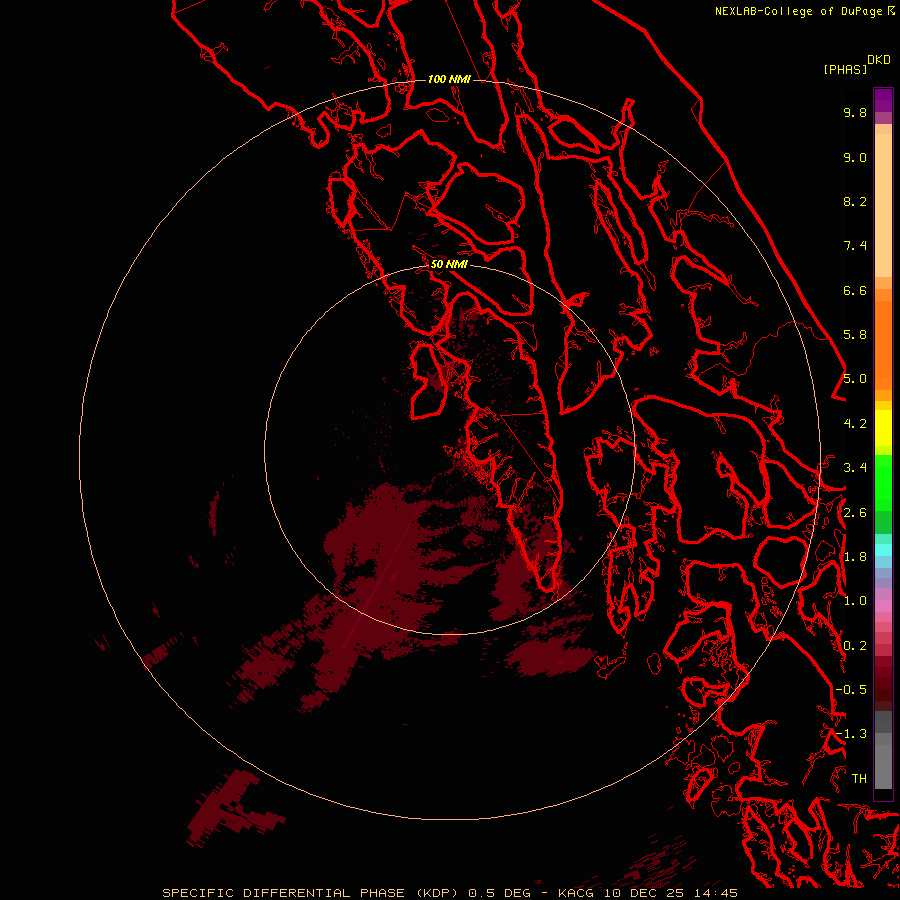Click the -1.3 value on the color scale
900x900 pixels.
[851, 734]
